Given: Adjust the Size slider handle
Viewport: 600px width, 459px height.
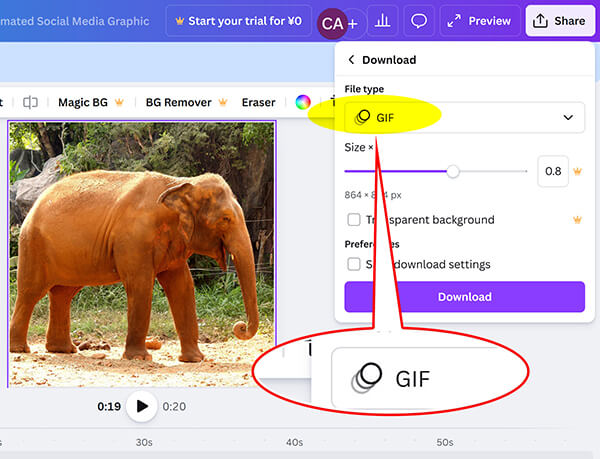Looking at the screenshot, I should click(x=453, y=171).
